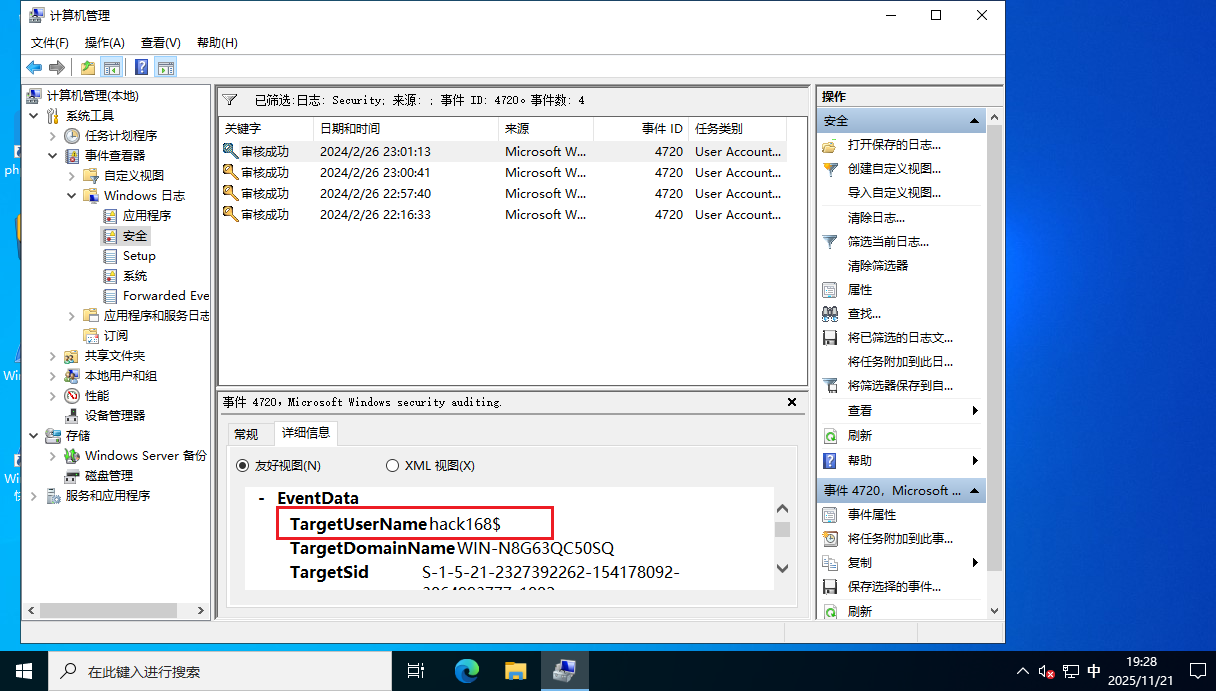Click 筛选当前日志 action

(888, 241)
